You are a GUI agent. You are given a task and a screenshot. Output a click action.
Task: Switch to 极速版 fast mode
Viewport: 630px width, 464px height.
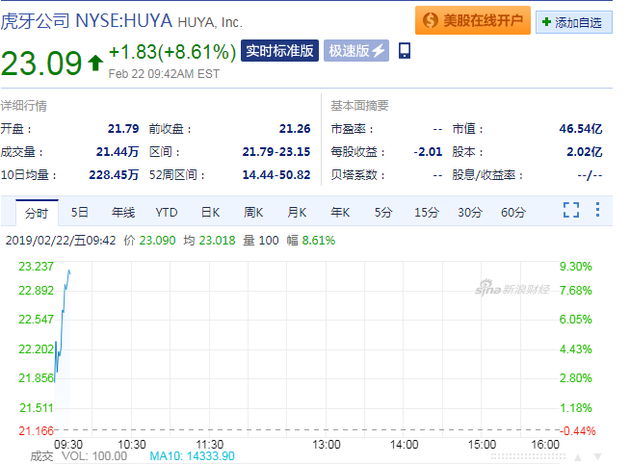356,51
